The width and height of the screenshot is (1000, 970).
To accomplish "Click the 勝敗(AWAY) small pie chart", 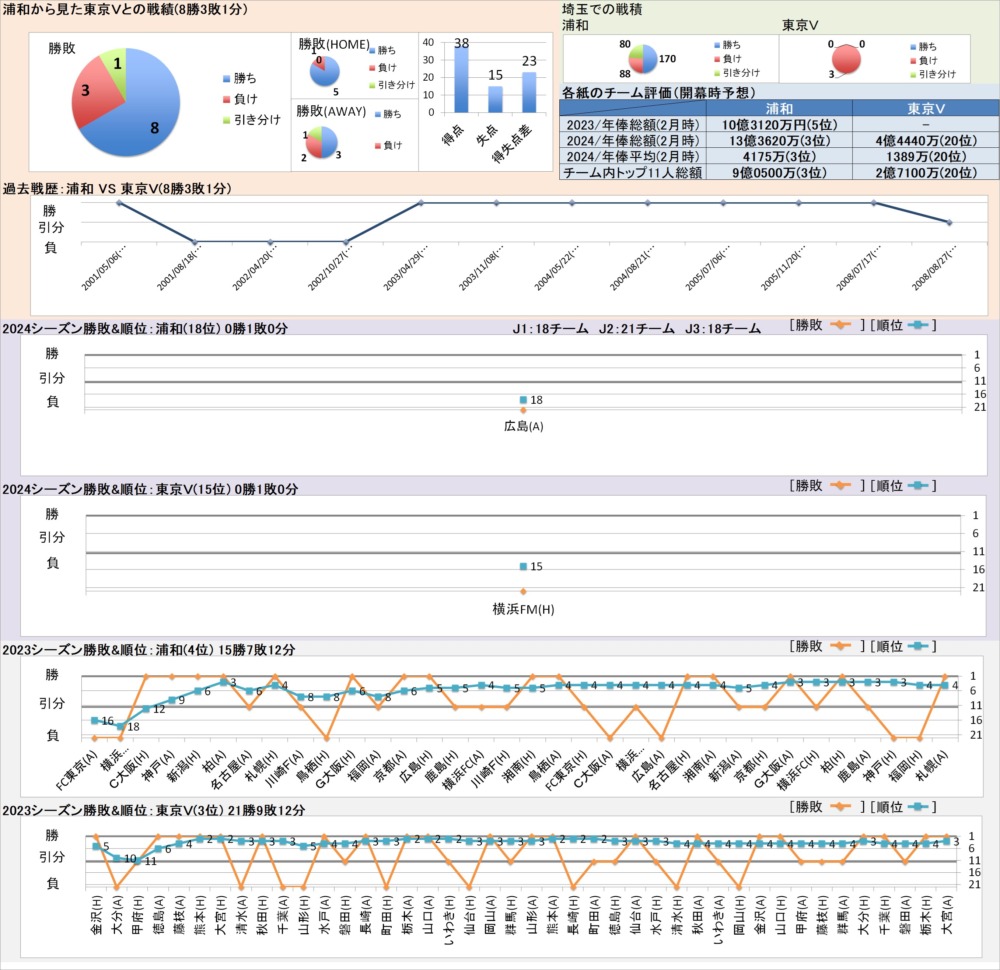I will pos(321,142).
